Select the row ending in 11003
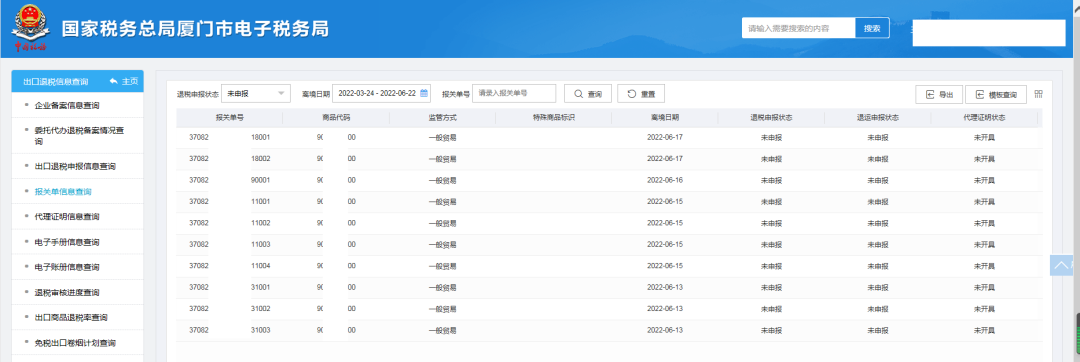The height and width of the screenshot is (362, 1080). pyautogui.click(x=609, y=244)
